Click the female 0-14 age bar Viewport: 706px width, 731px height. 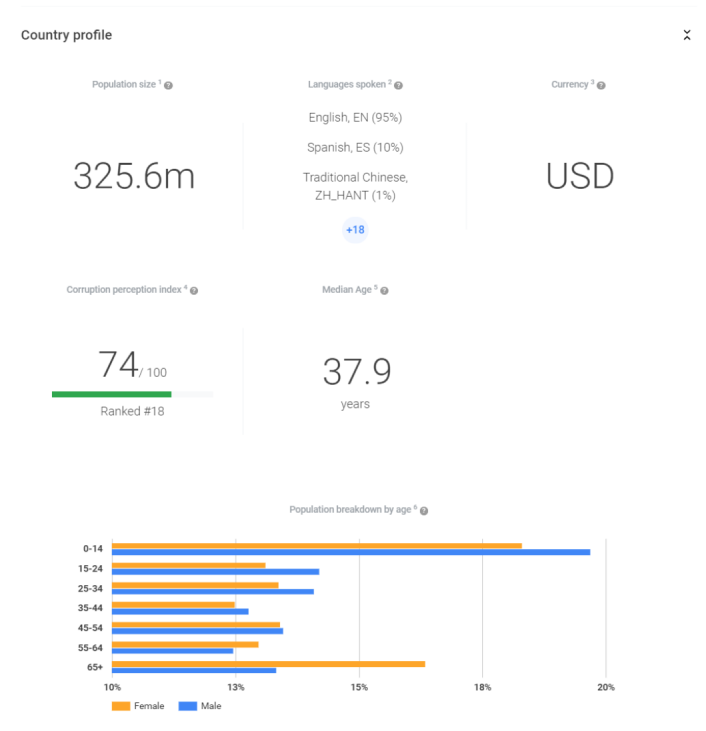316,545
